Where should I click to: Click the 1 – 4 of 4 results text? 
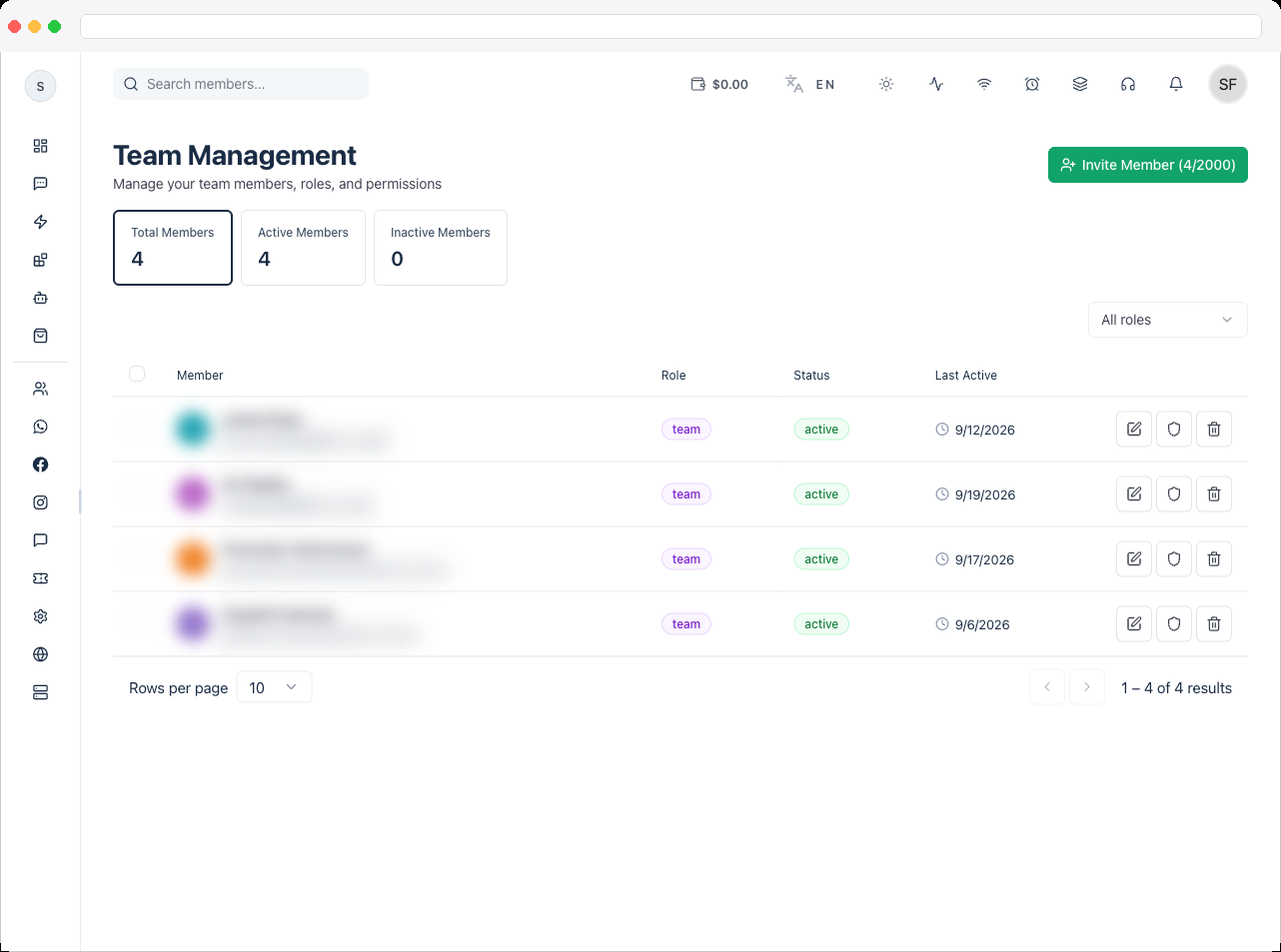pyautogui.click(x=1176, y=688)
